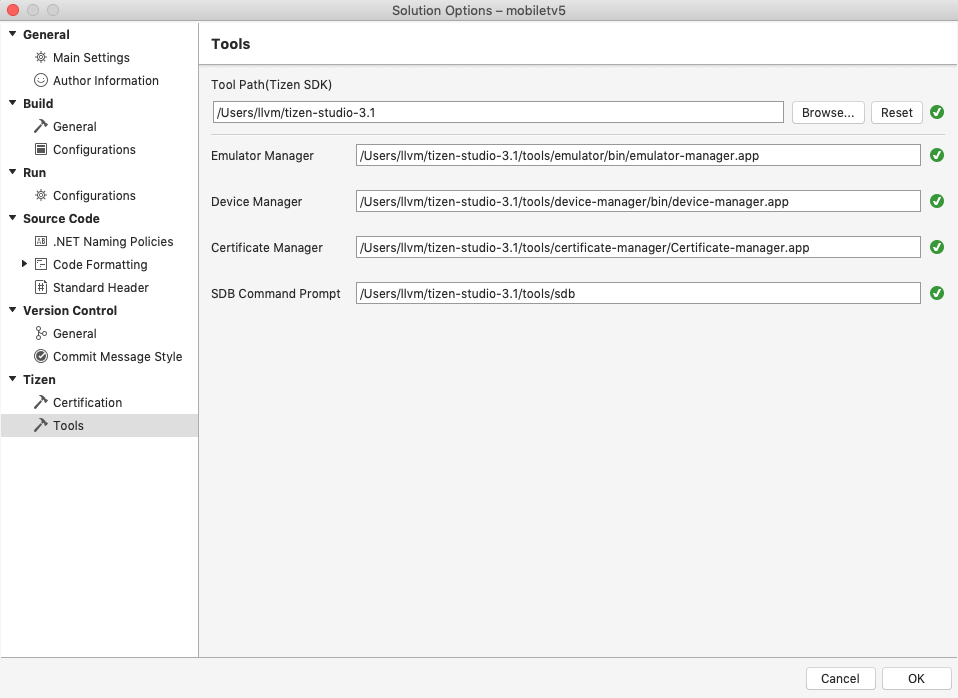This screenshot has height=698, width=958.
Task: Collapse the Source Code section
Action: 11,218
